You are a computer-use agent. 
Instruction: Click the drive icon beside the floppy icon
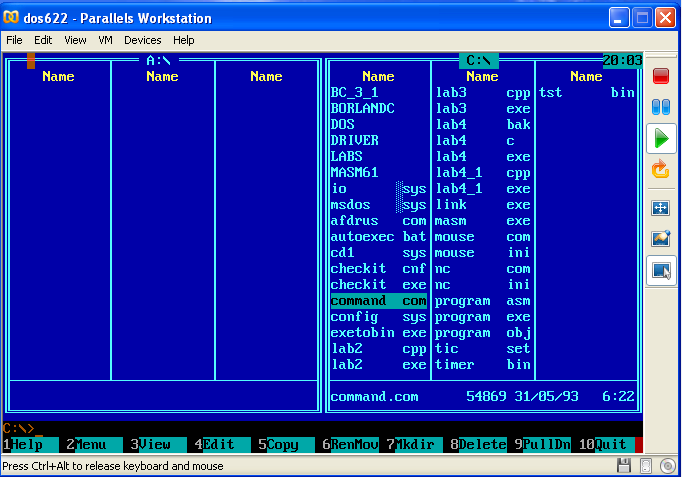[x=646, y=466]
